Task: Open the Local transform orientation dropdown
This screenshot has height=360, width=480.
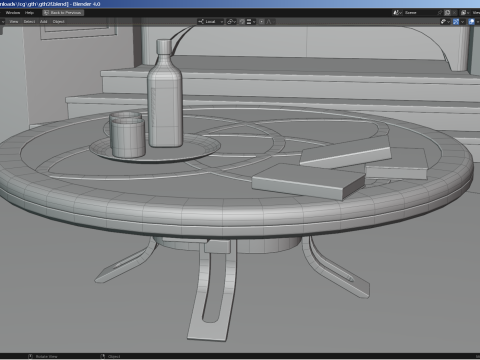Action: tap(210, 22)
